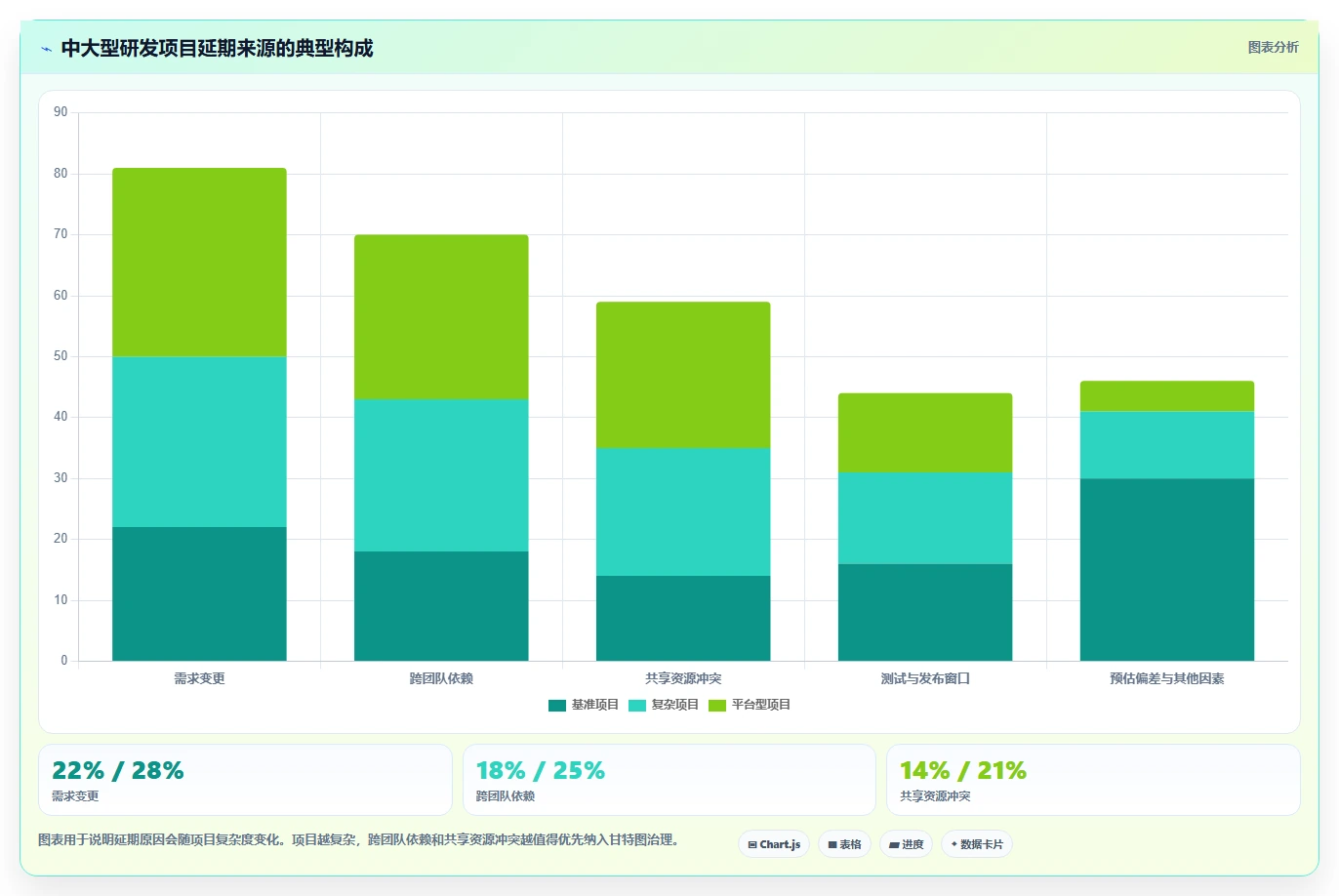Toggle 基准项目 legend item
This screenshot has height=896, width=1339.
pos(584,705)
